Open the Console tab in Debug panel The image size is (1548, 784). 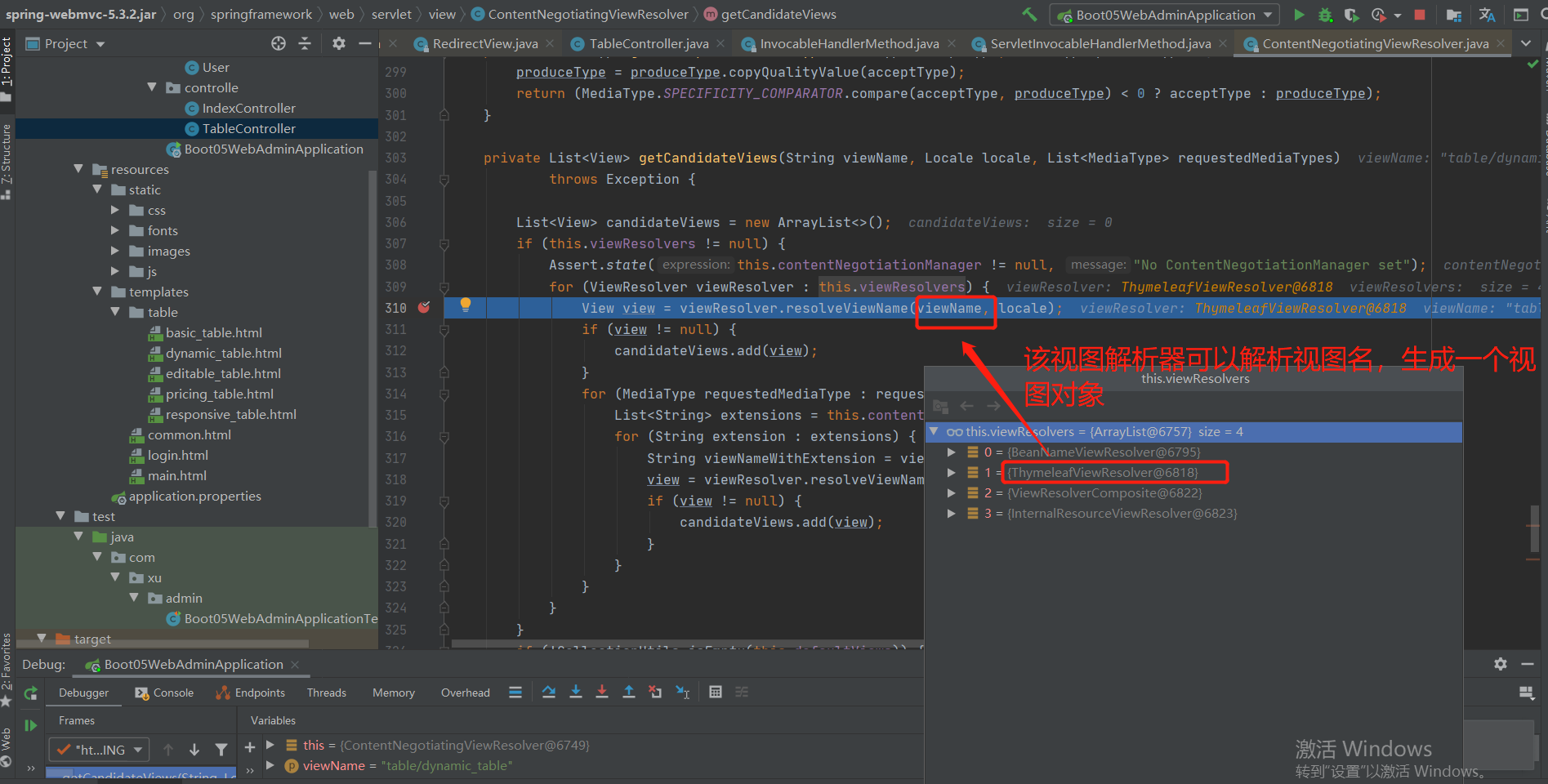click(165, 693)
